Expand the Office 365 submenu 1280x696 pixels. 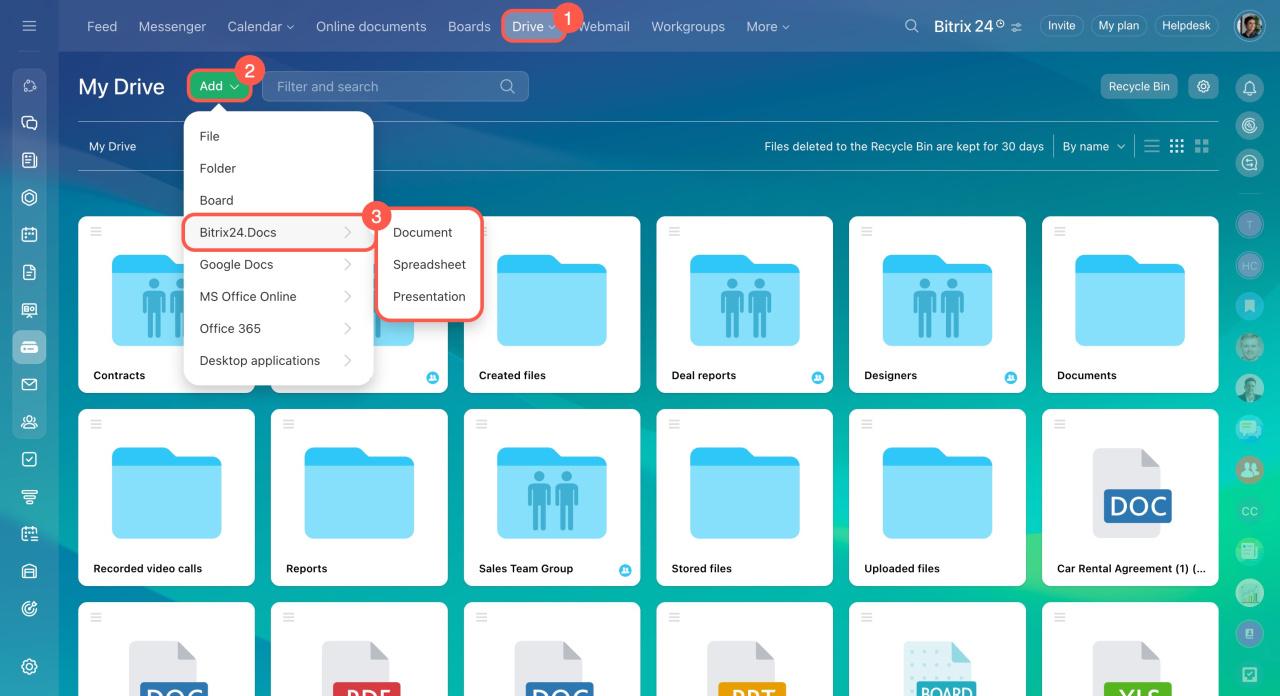pyautogui.click(x=278, y=329)
